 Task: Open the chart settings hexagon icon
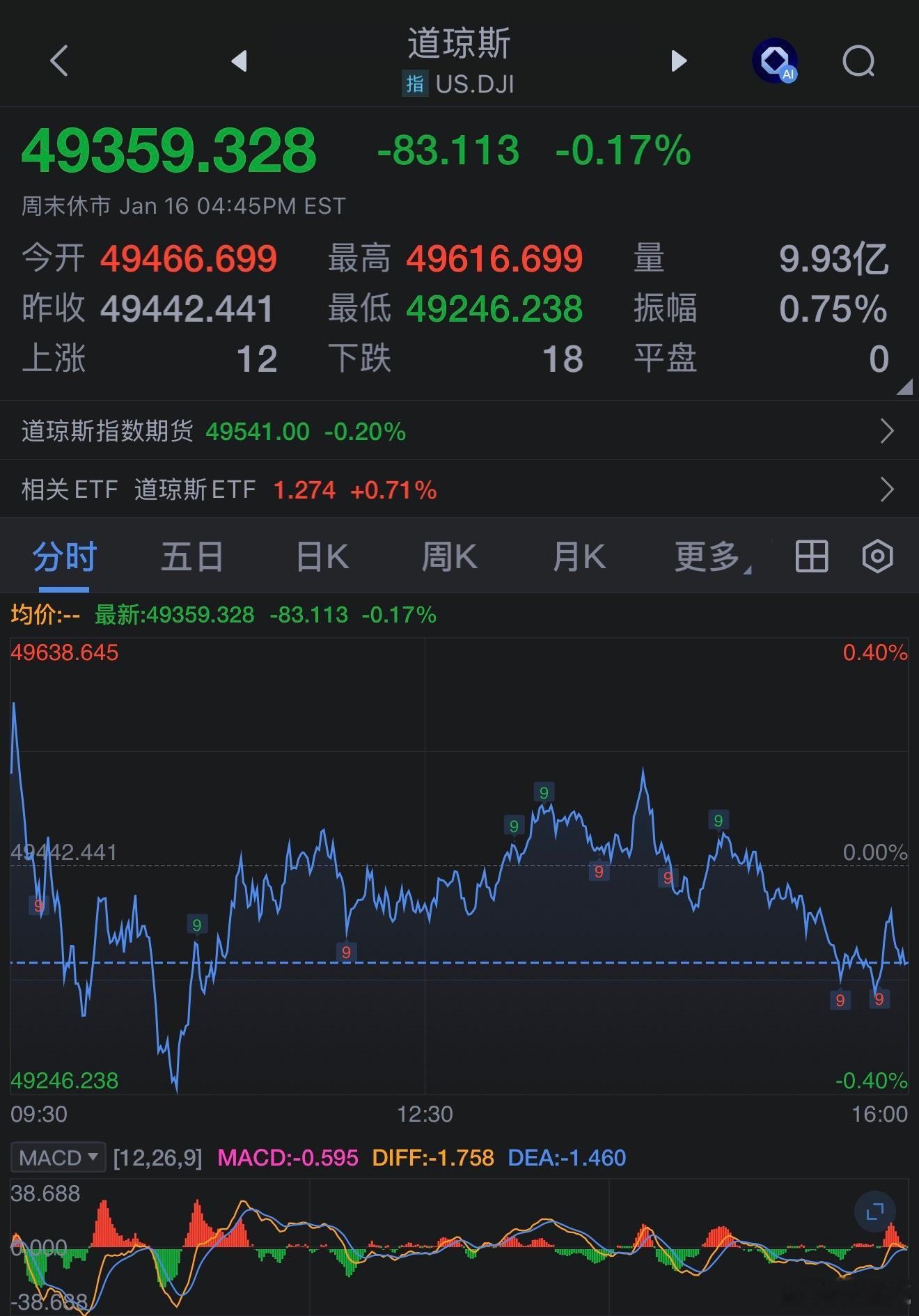coord(877,556)
